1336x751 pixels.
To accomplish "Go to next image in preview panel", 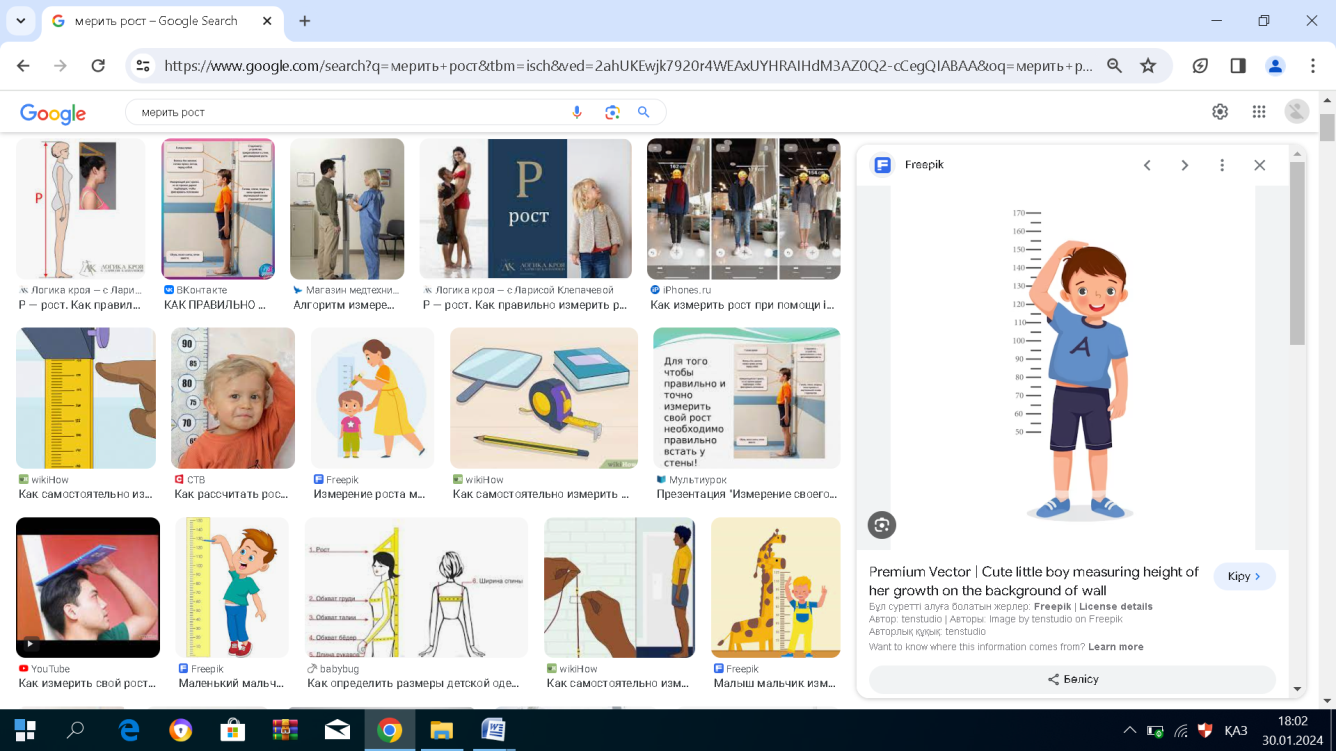I will (x=1185, y=165).
